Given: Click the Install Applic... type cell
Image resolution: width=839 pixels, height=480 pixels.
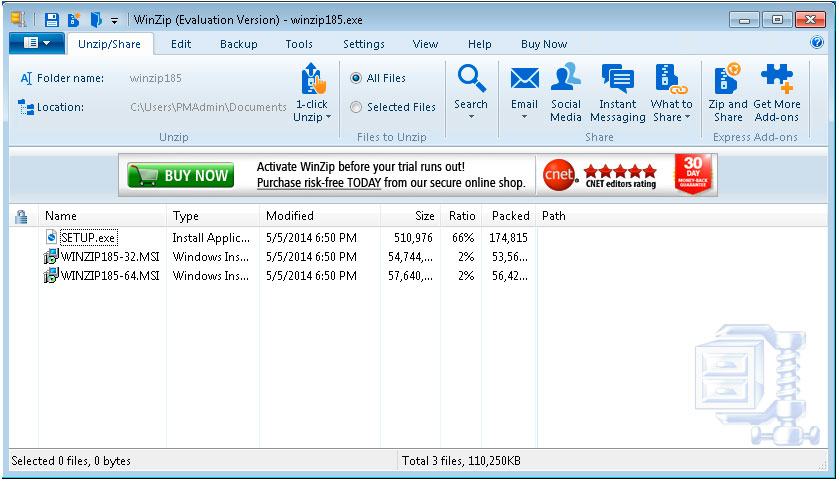Looking at the screenshot, I should click(211, 238).
